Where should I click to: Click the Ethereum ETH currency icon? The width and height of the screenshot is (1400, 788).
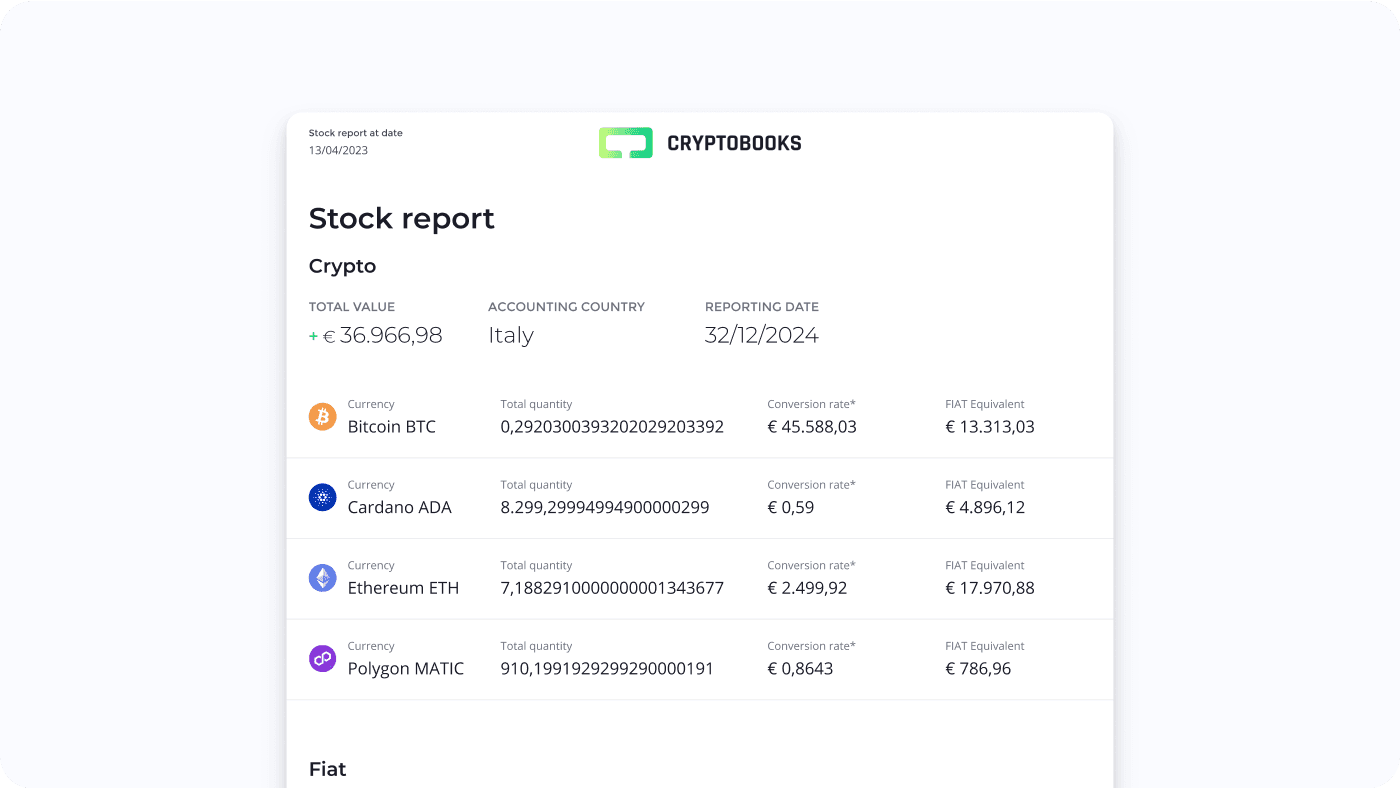pyautogui.click(x=322, y=578)
